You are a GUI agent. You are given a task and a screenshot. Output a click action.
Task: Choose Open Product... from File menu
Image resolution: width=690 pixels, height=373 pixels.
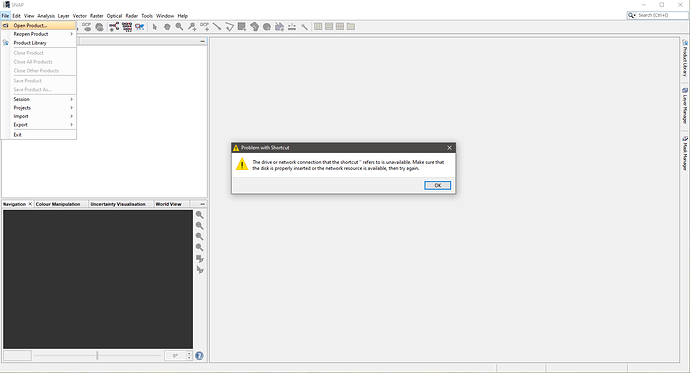pos(39,26)
